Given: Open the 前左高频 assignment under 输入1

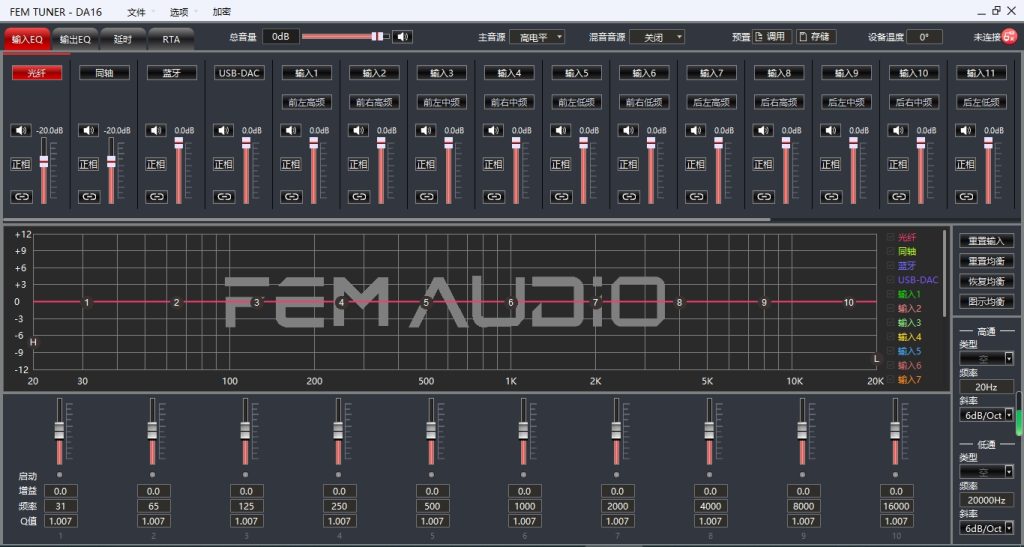Looking at the screenshot, I should click(x=307, y=102).
